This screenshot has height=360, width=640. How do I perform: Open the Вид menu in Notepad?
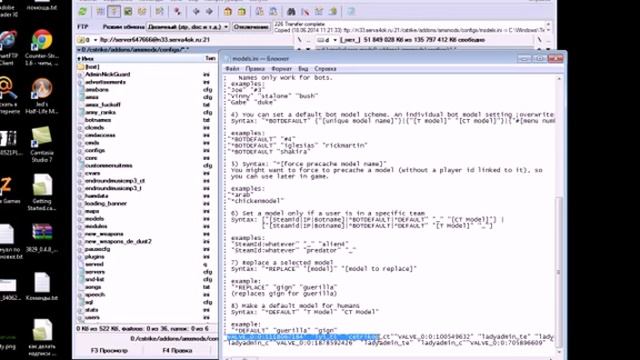[x=303, y=69]
